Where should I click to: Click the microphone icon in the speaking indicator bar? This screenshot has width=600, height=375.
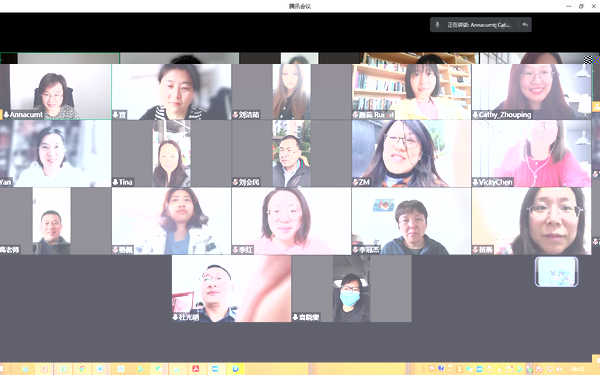click(x=437, y=25)
